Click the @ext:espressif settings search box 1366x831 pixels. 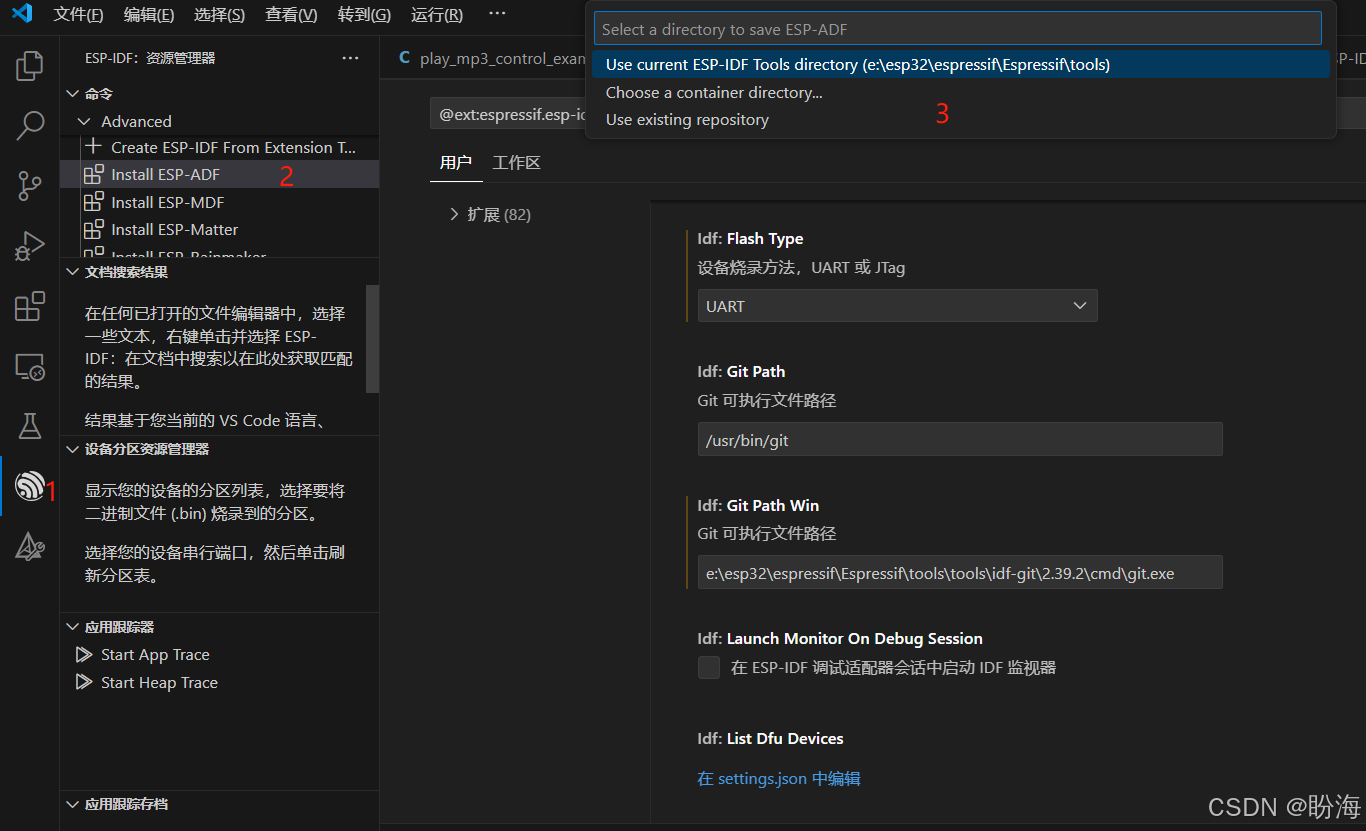(508, 114)
